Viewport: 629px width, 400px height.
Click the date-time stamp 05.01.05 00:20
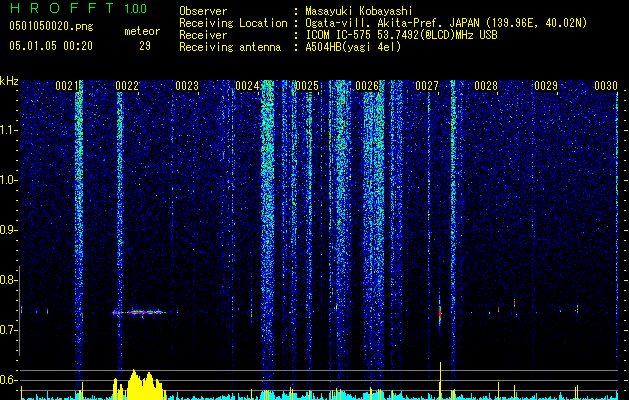[51, 46]
